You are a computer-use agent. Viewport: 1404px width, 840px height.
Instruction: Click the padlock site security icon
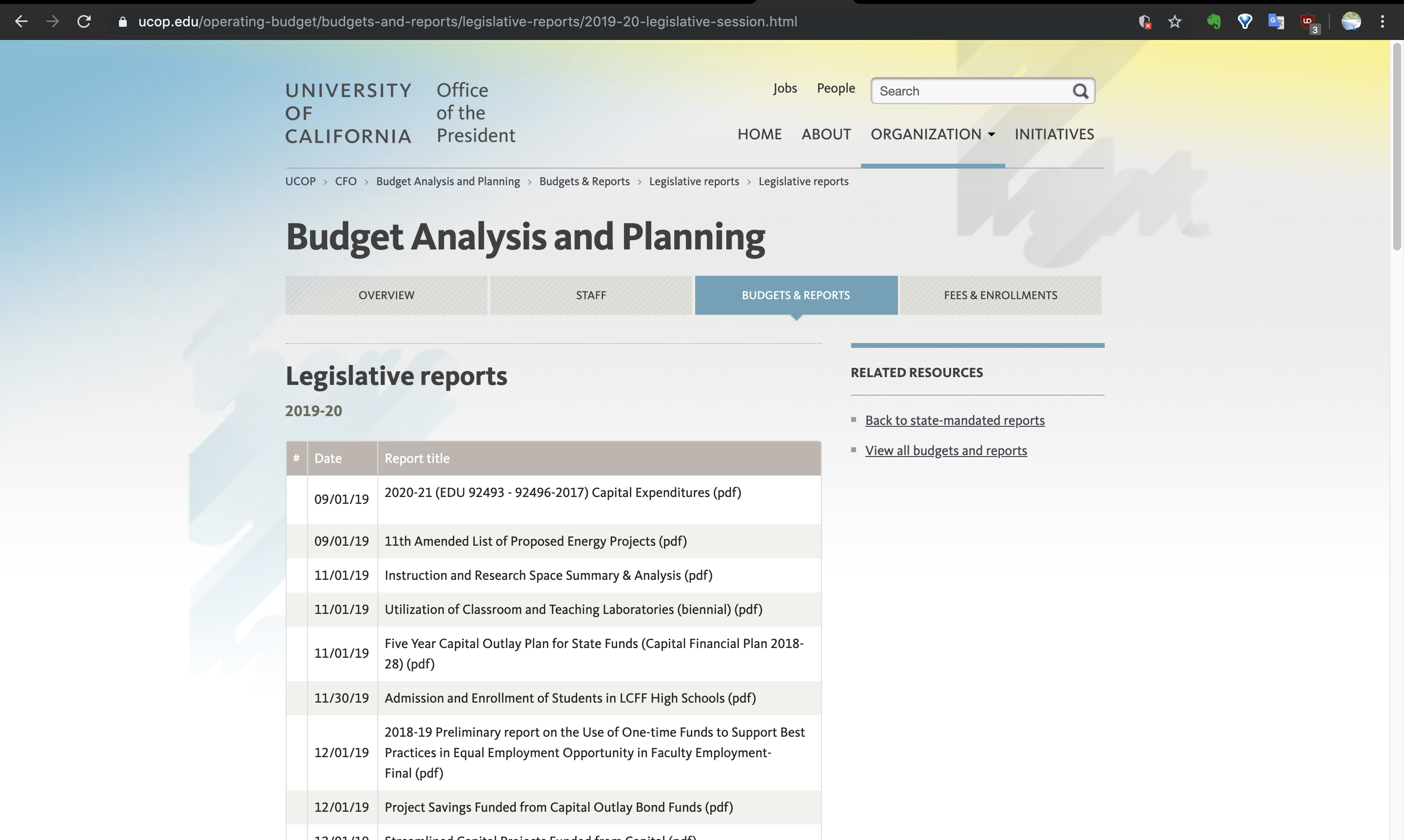coord(122,21)
